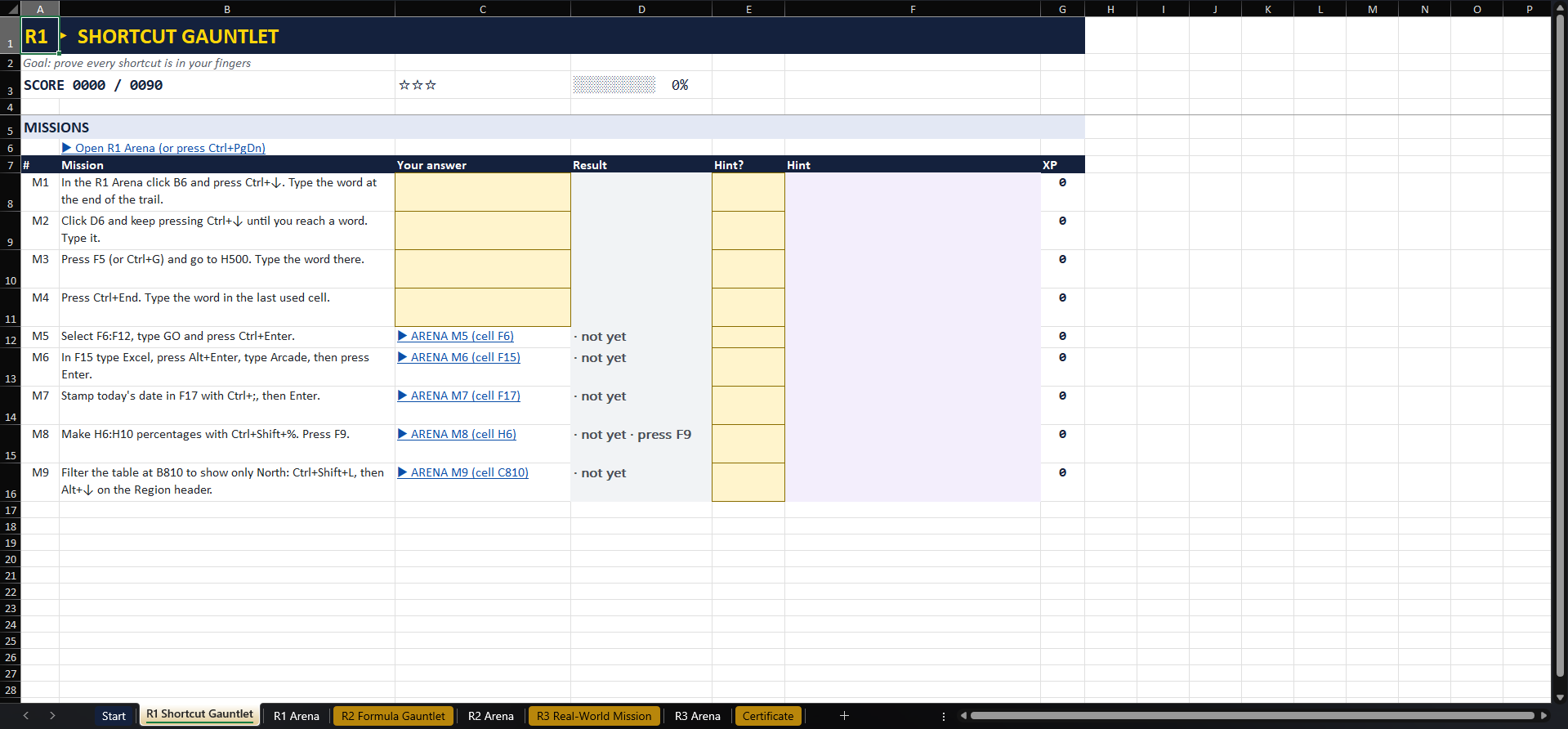This screenshot has width=1568, height=729.
Task: Click Select All corner of the grid
Action: pyautogui.click(x=10, y=8)
